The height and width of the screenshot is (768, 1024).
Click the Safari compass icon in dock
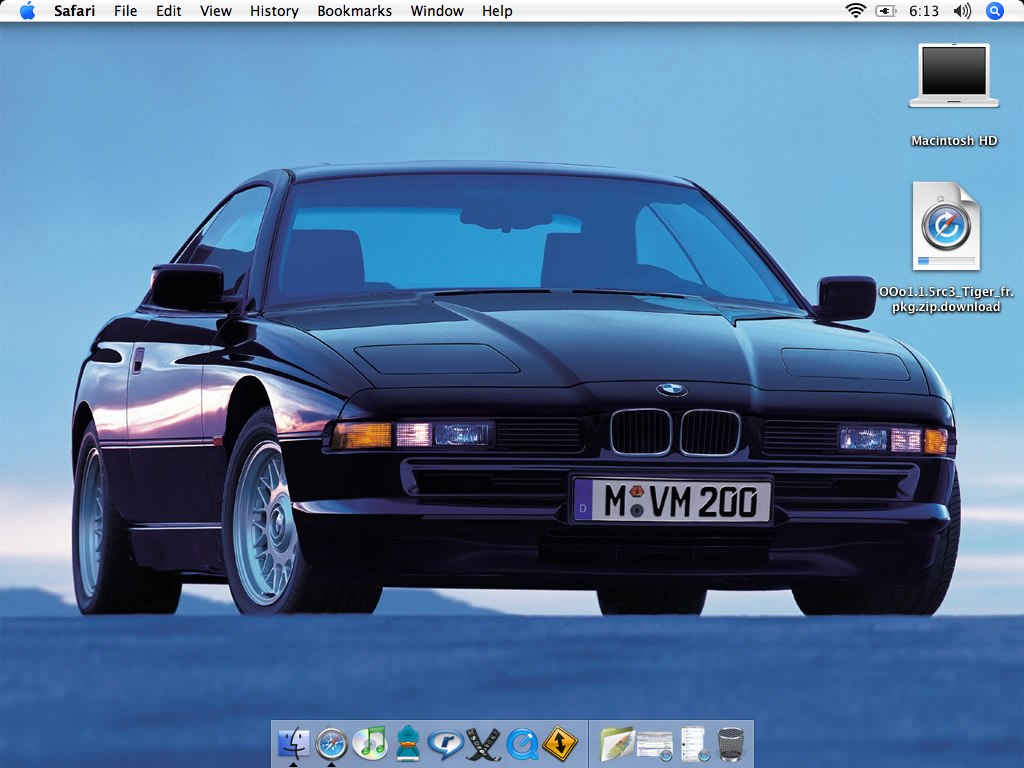click(332, 743)
